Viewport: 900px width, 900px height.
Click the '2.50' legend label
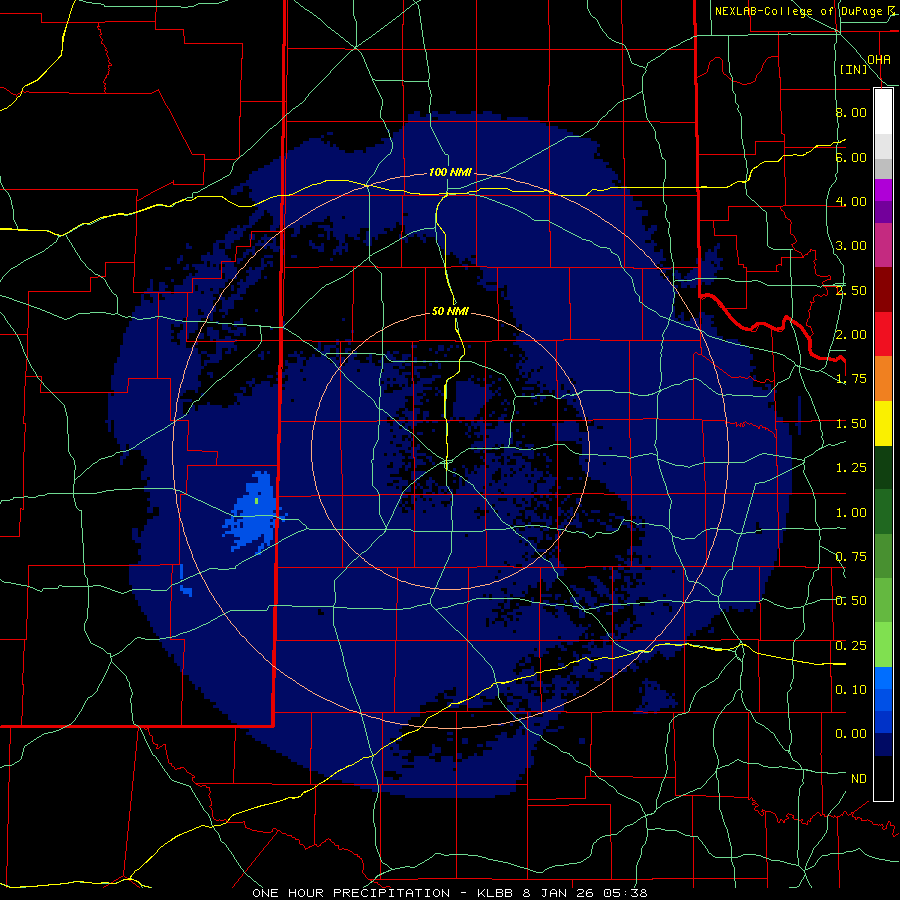(x=851, y=290)
